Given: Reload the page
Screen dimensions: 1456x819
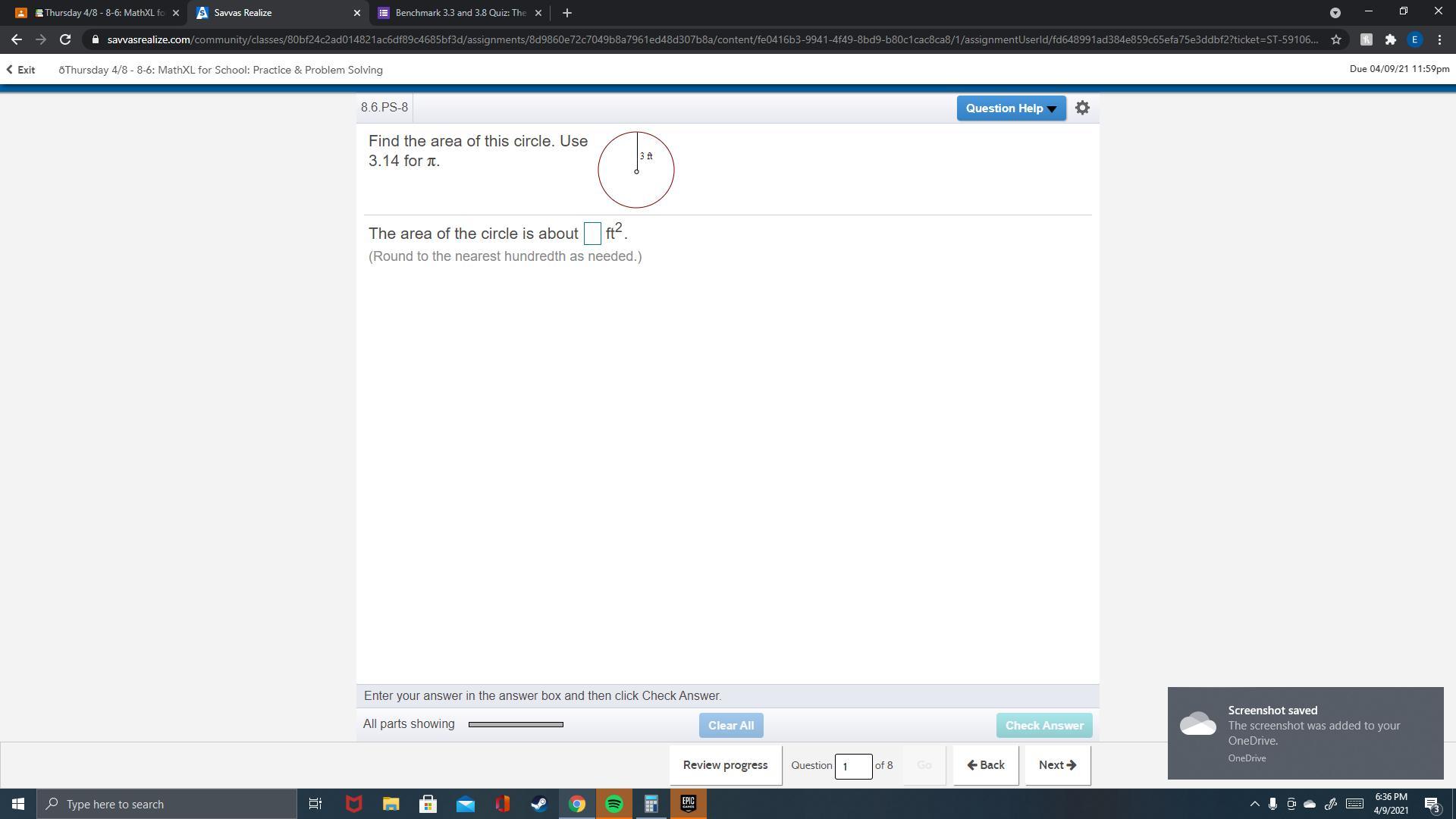Looking at the screenshot, I should pos(65,39).
